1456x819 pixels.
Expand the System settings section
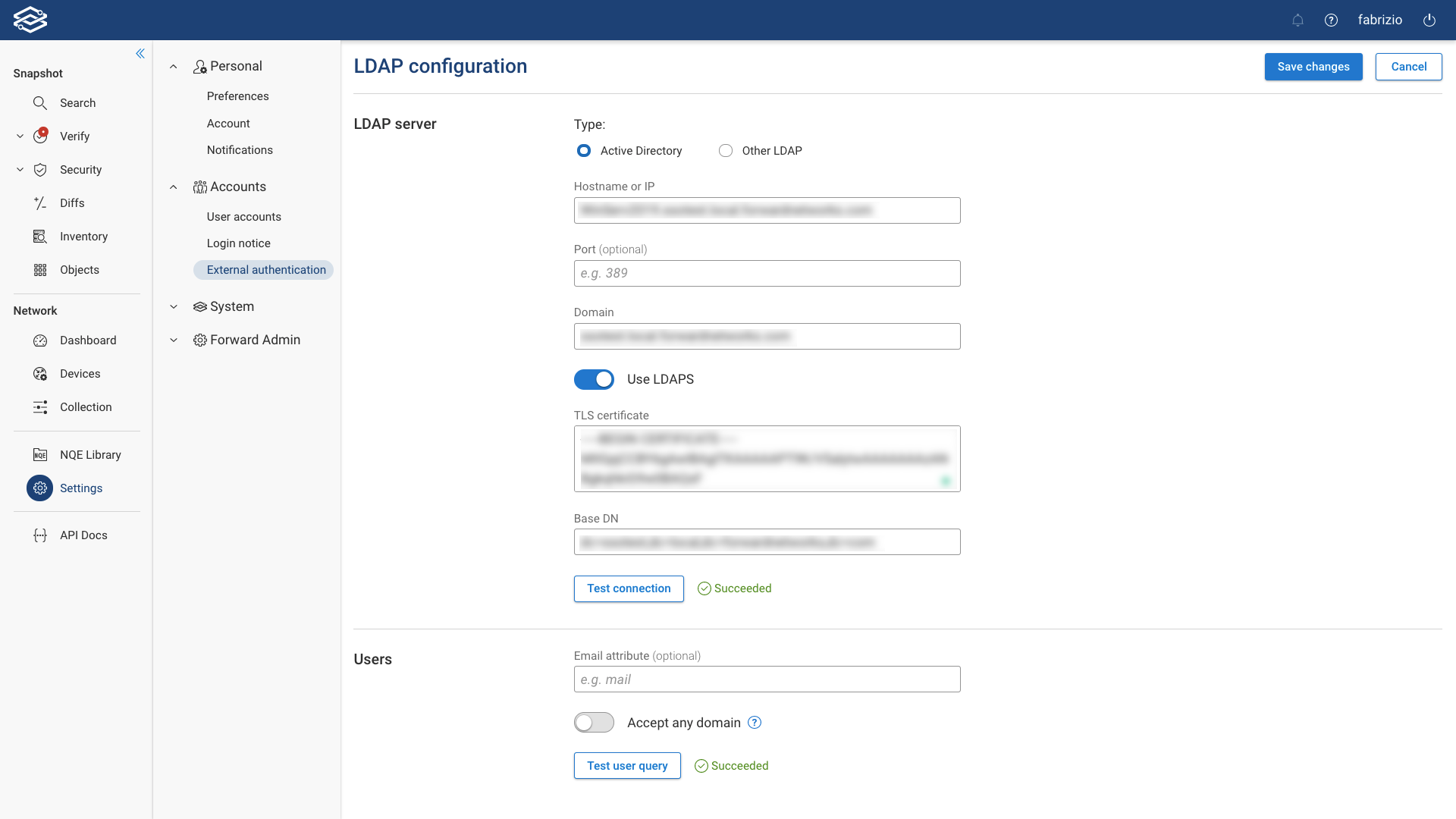point(174,306)
